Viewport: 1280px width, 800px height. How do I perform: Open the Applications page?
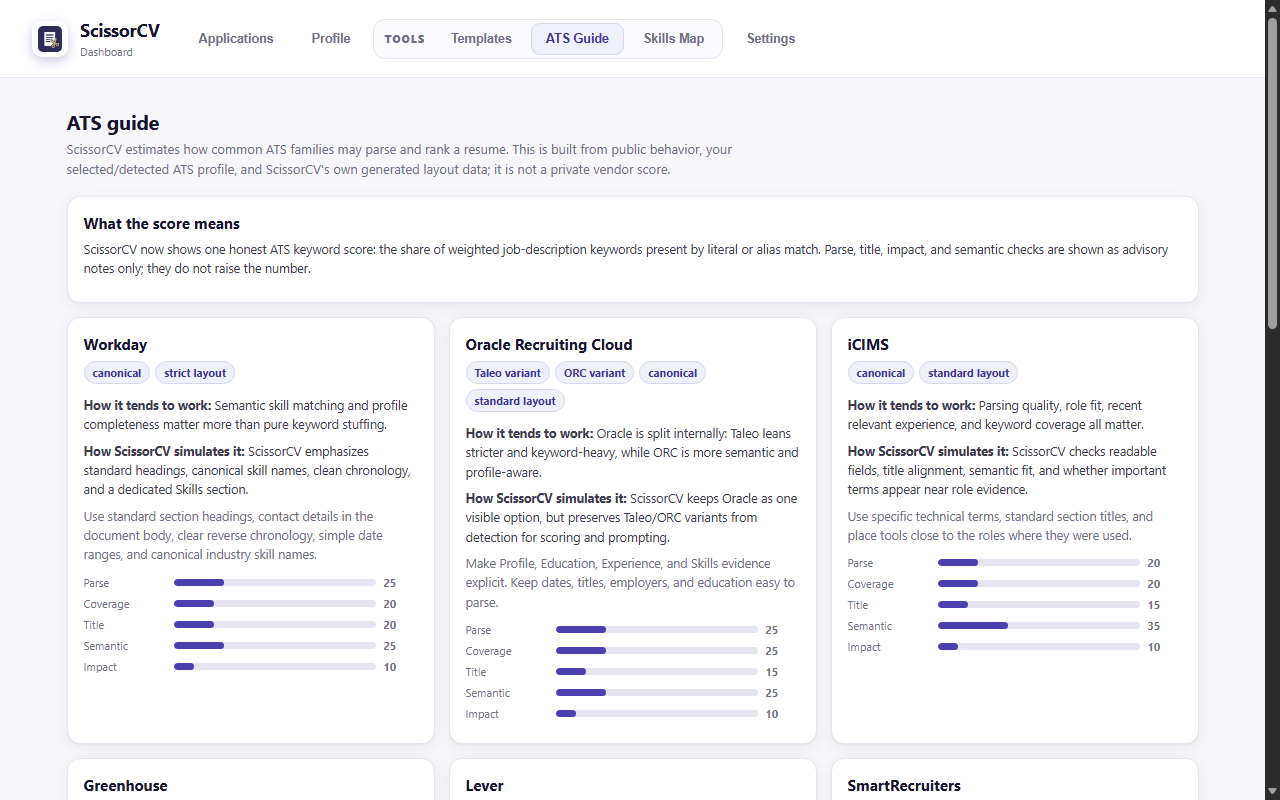tap(236, 39)
